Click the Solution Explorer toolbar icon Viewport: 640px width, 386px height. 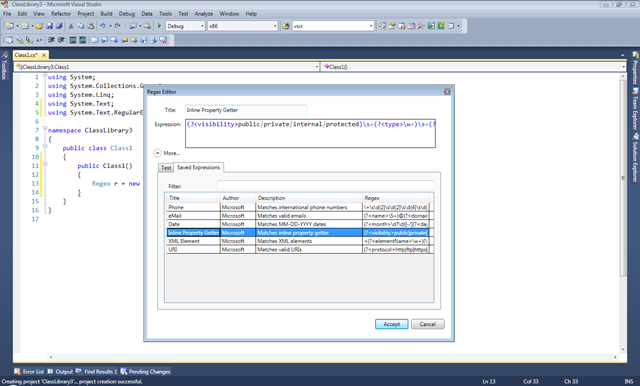pos(382,26)
